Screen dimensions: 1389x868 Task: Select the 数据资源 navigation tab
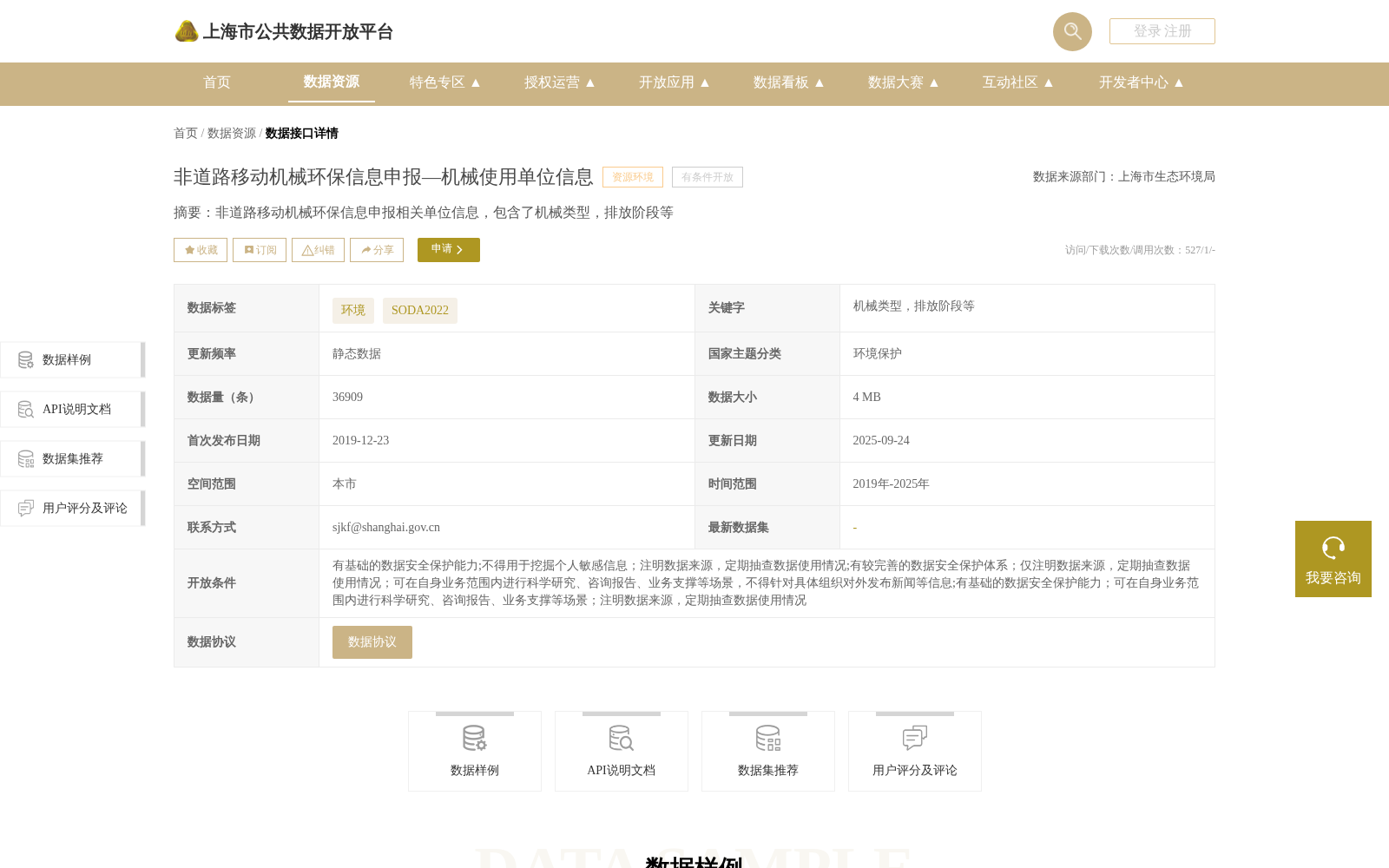tap(332, 82)
